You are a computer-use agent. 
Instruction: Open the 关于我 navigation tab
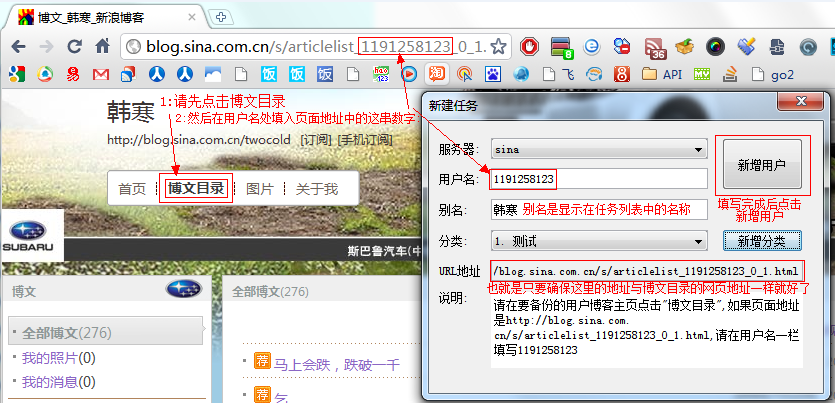316,188
